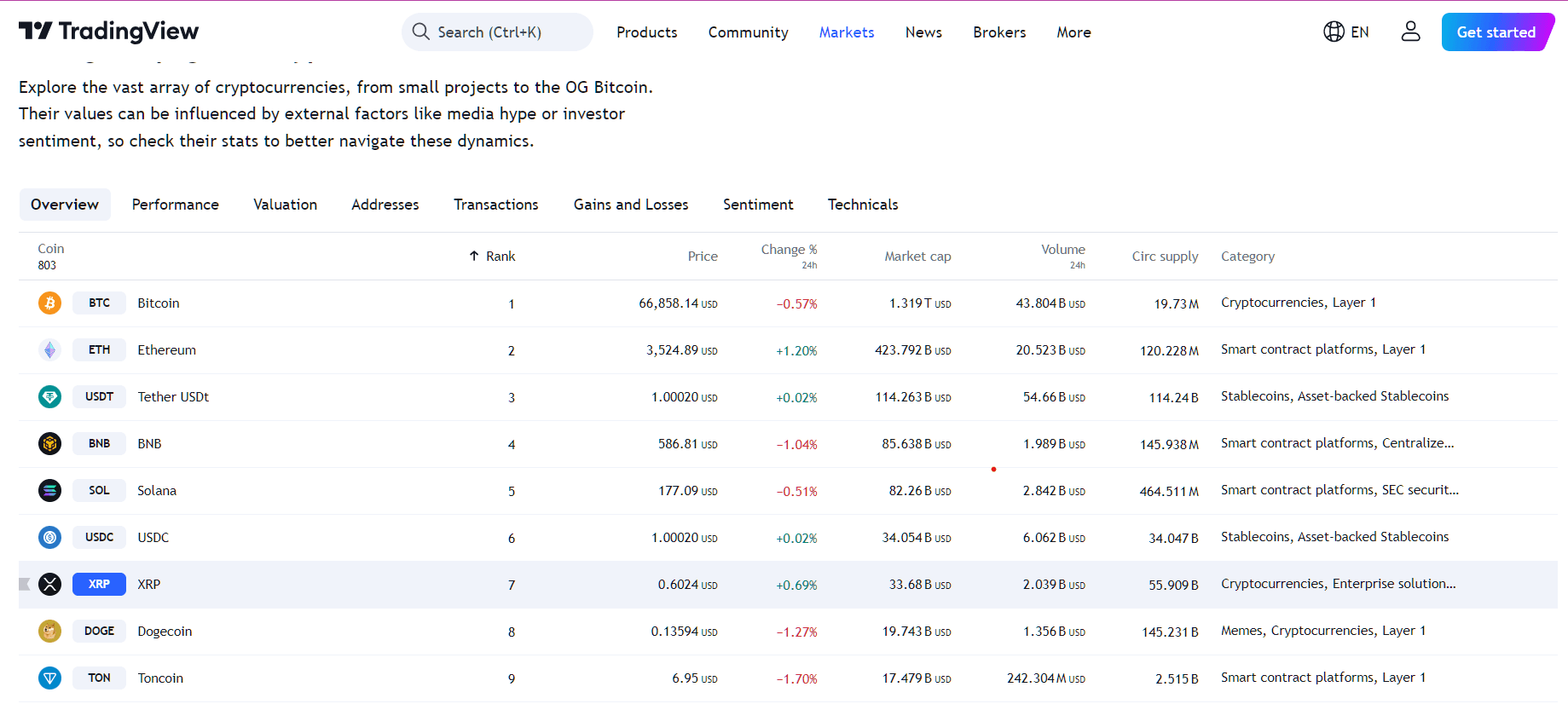Click the ETH ticker badge
This screenshot has width=1568, height=704.
(x=99, y=350)
